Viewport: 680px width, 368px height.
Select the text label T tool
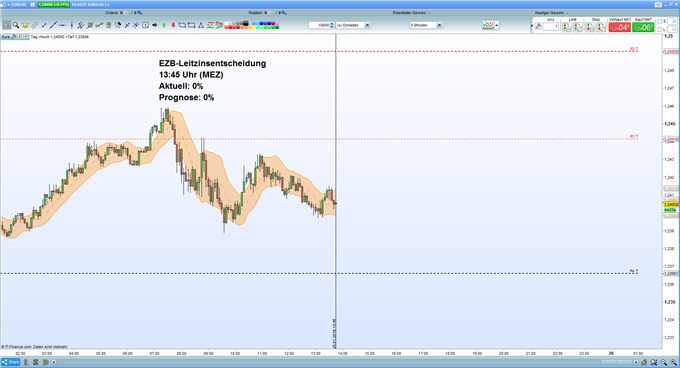(146, 25)
